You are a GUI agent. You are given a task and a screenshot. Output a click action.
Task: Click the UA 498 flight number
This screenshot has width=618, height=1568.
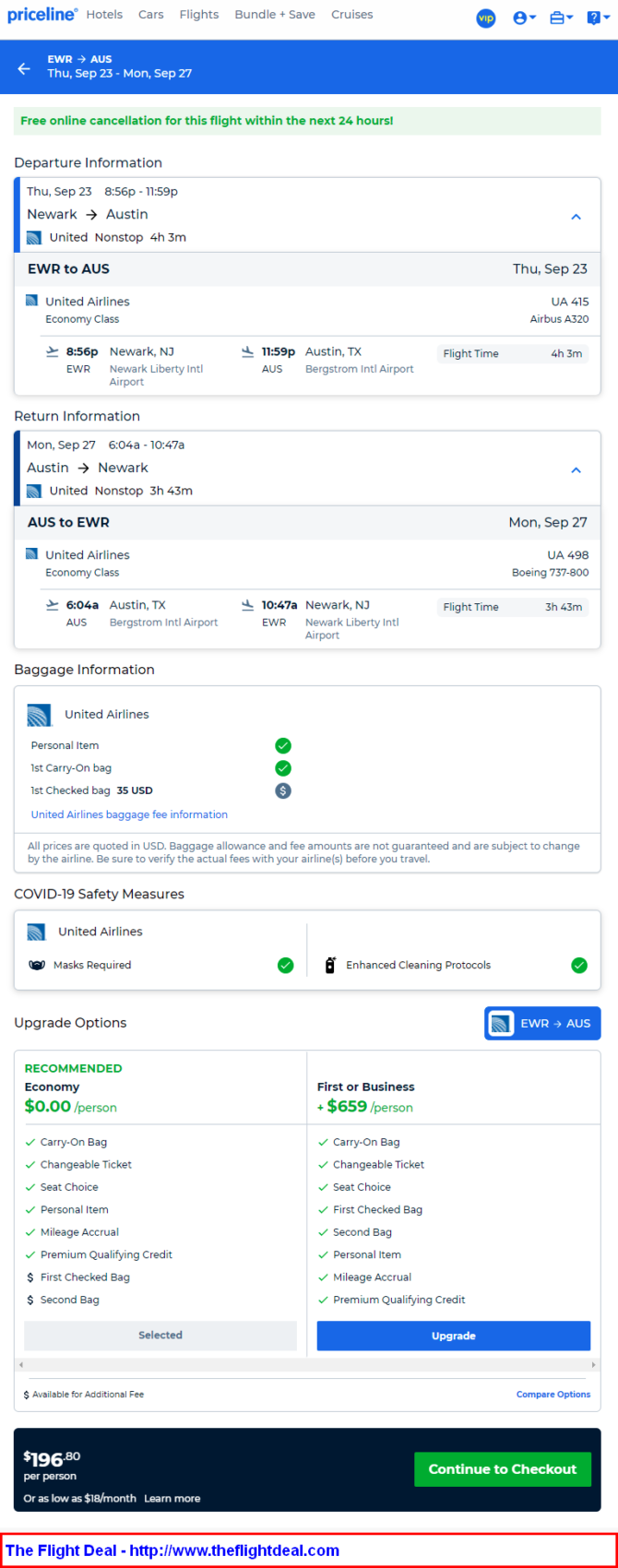click(568, 555)
